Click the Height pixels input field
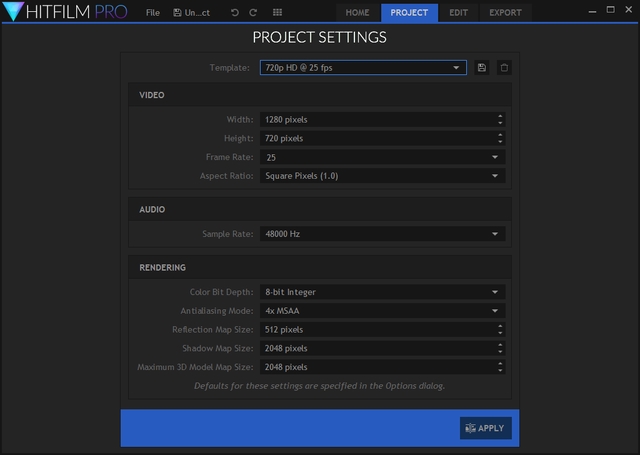 click(x=375, y=138)
